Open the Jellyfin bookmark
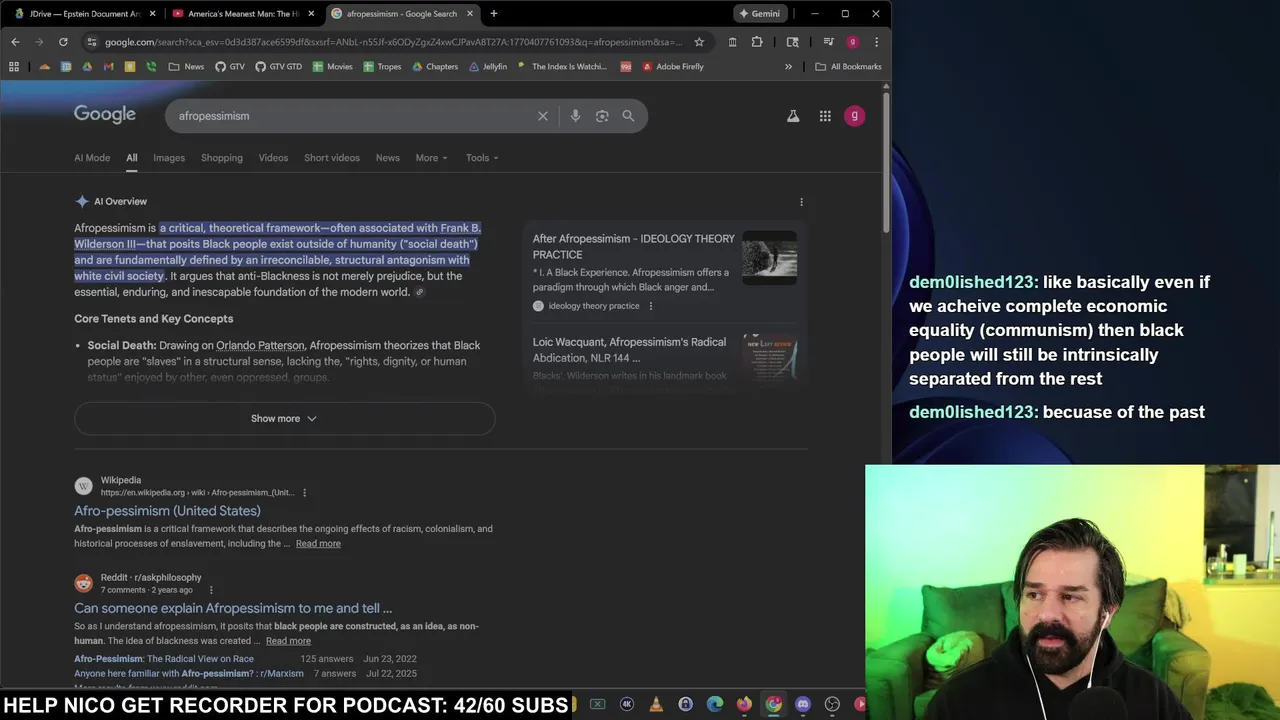The image size is (1280, 720). 488,67
